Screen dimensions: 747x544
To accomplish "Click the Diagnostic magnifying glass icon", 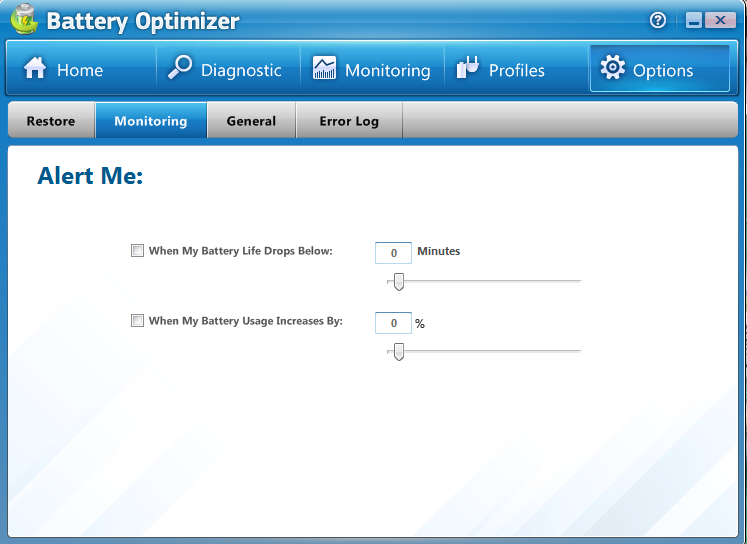I will point(180,67).
